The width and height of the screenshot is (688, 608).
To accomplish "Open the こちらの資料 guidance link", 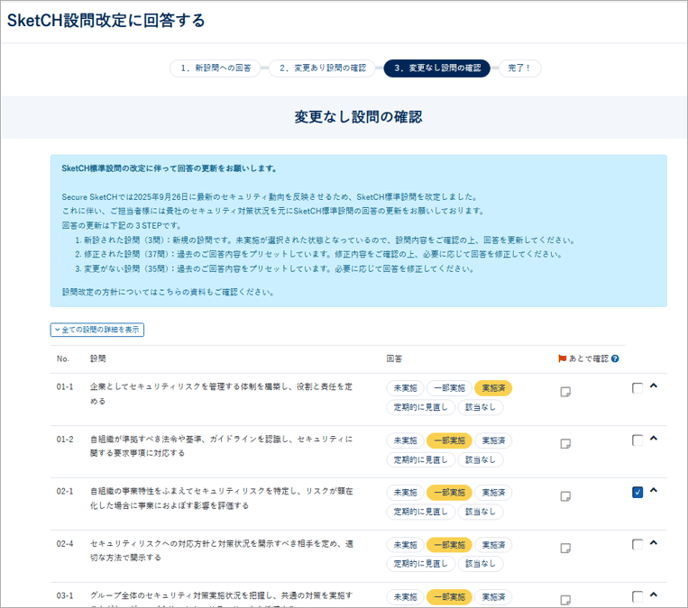I will [182, 292].
